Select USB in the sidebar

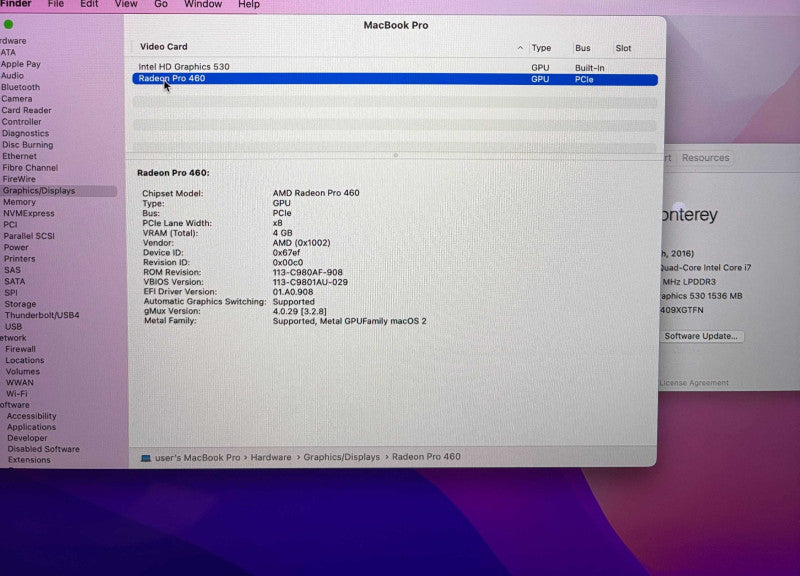click(13, 327)
